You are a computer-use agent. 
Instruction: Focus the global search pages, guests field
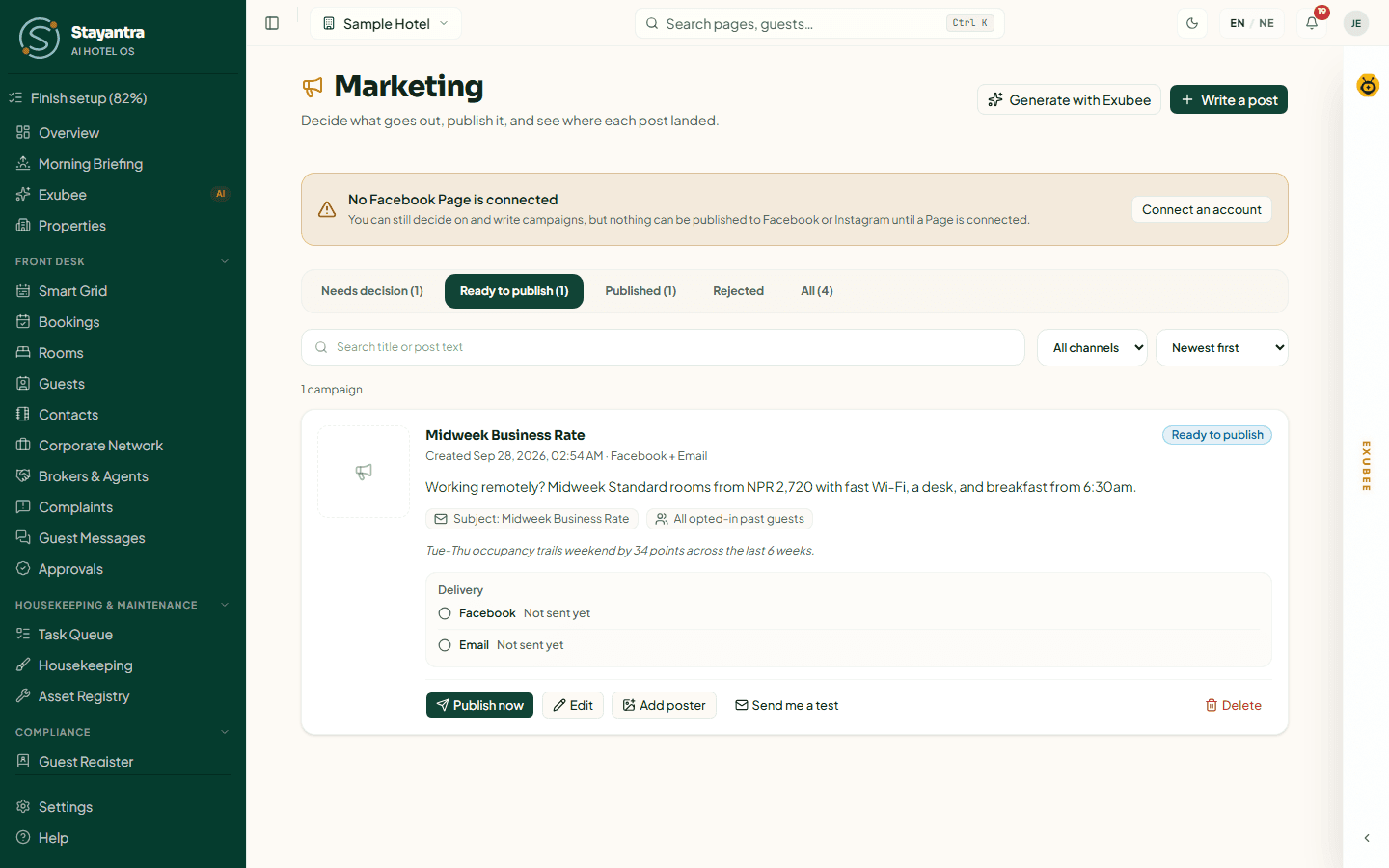820,23
